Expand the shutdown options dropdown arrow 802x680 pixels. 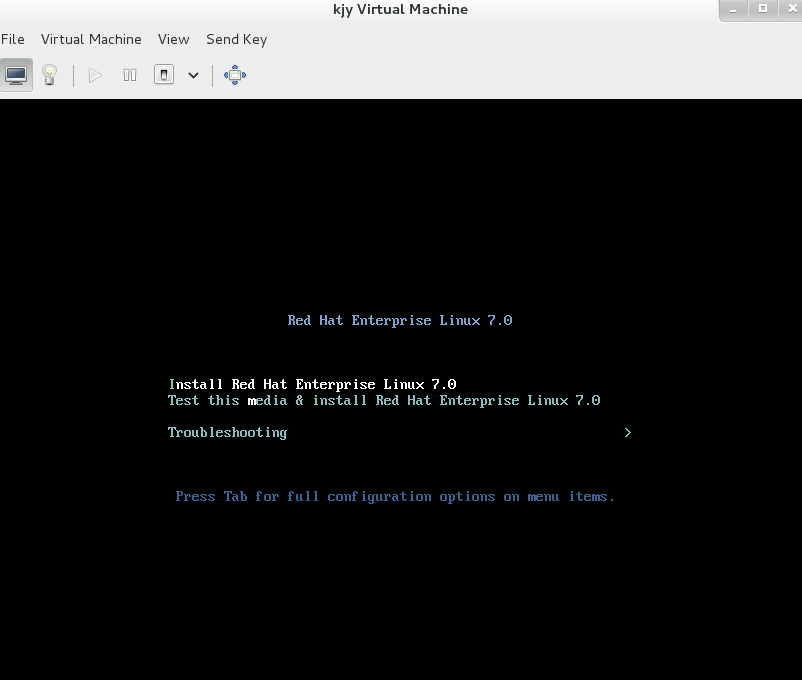tap(193, 76)
